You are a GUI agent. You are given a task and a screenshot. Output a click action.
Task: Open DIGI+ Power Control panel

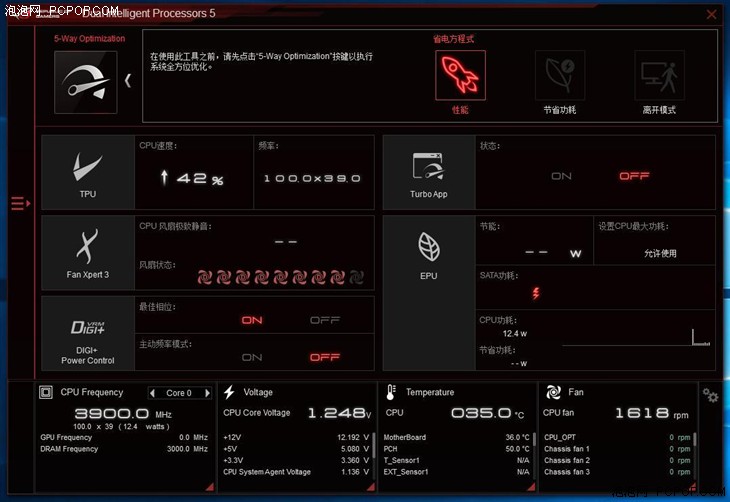pyautogui.click(x=88, y=334)
